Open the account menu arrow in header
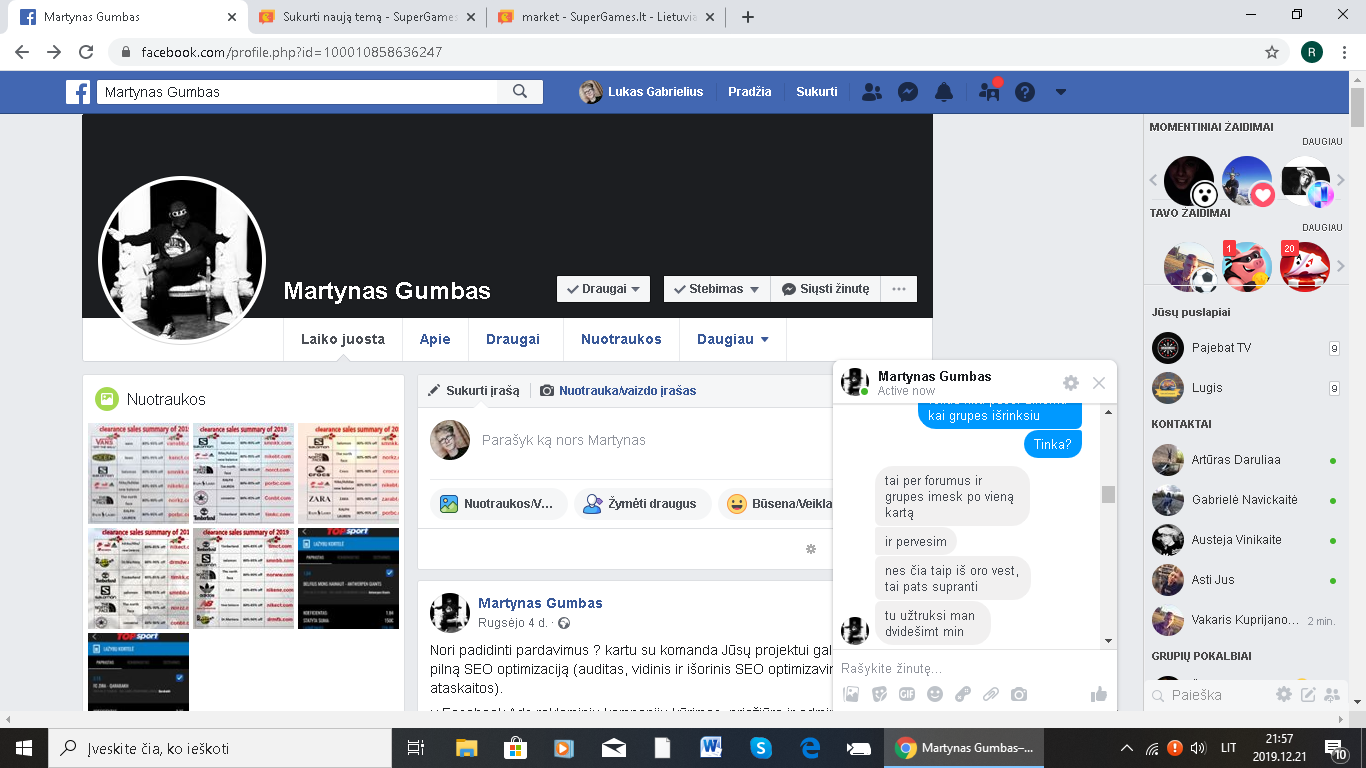This screenshot has height=768, width=1366. (x=1061, y=92)
